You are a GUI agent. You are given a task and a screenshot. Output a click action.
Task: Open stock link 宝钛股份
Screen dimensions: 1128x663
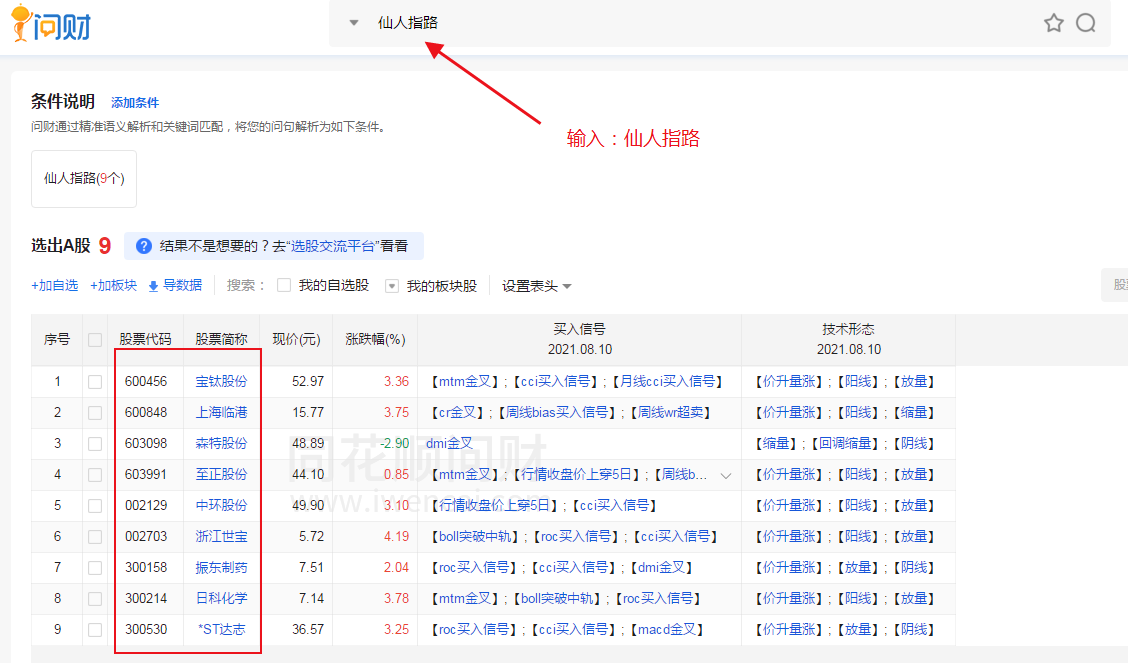click(x=222, y=381)
